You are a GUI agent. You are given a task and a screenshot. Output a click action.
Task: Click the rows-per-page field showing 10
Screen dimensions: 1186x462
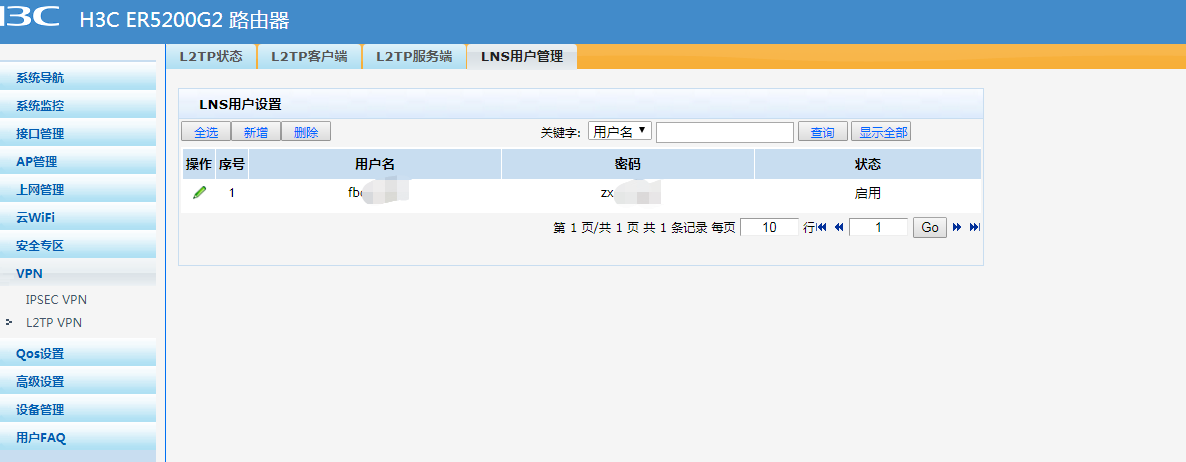769,227
